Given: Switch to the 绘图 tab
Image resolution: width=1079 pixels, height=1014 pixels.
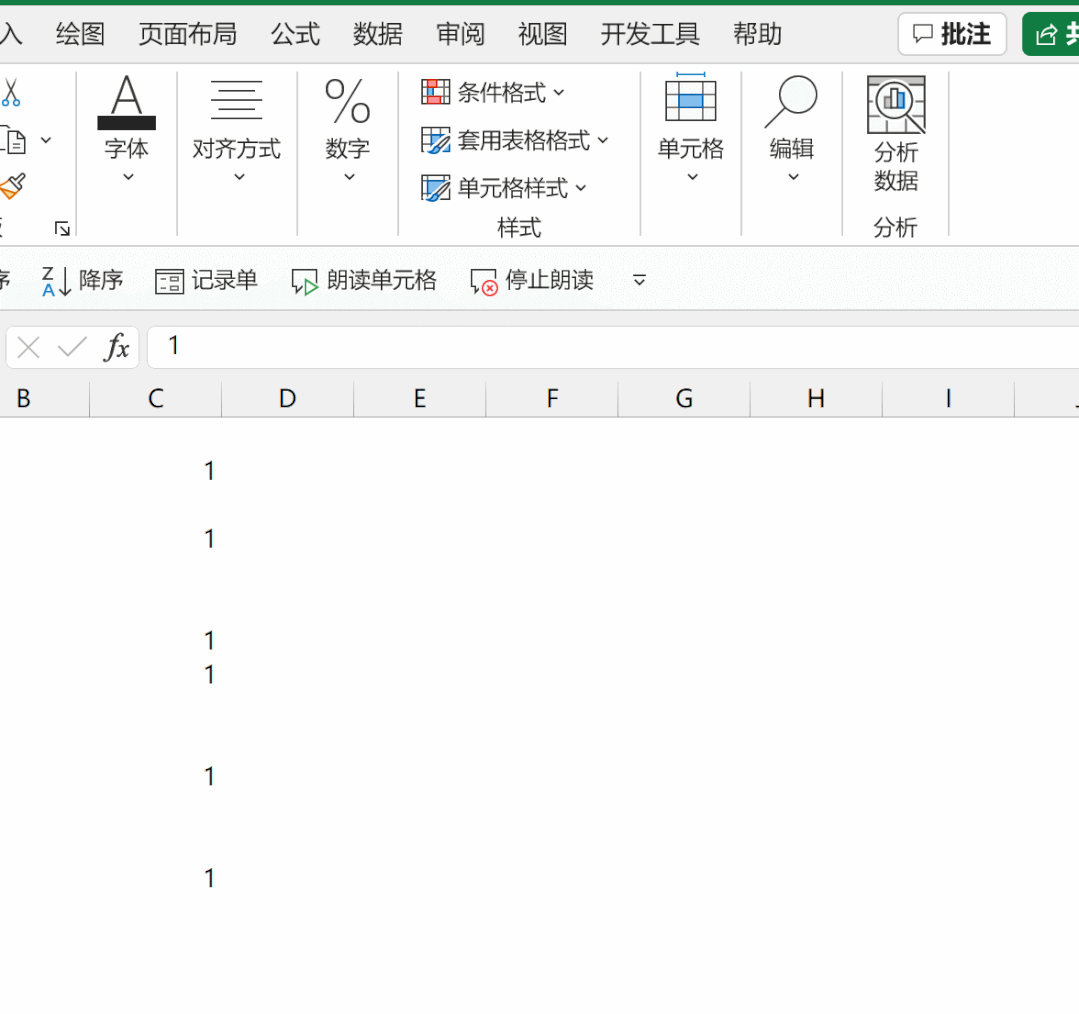Looking at the screenshot, I should click(81, 34).
